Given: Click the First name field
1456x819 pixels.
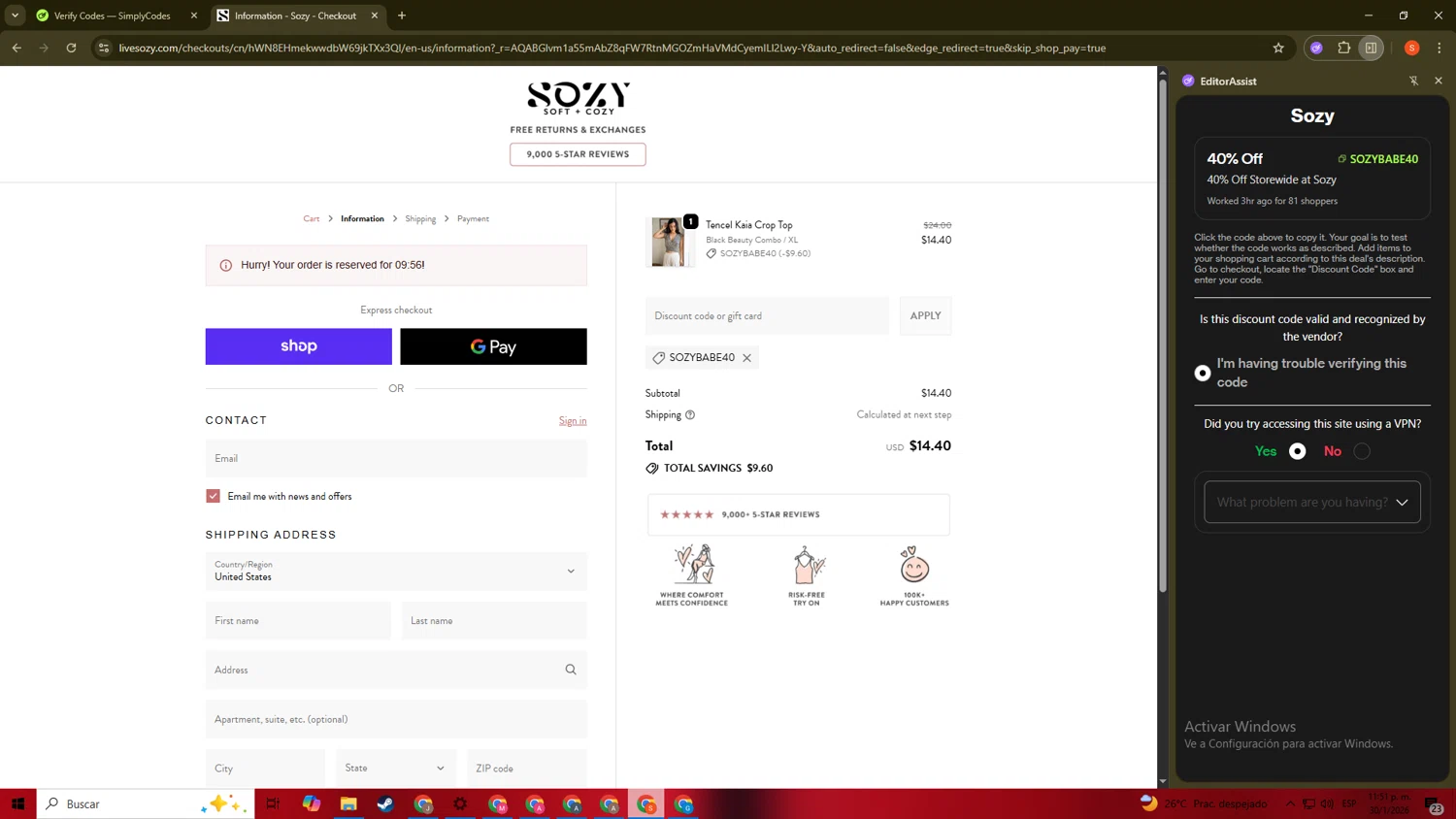Looking at the screenshot, I should pyautogui.click(x=298, y=620).
